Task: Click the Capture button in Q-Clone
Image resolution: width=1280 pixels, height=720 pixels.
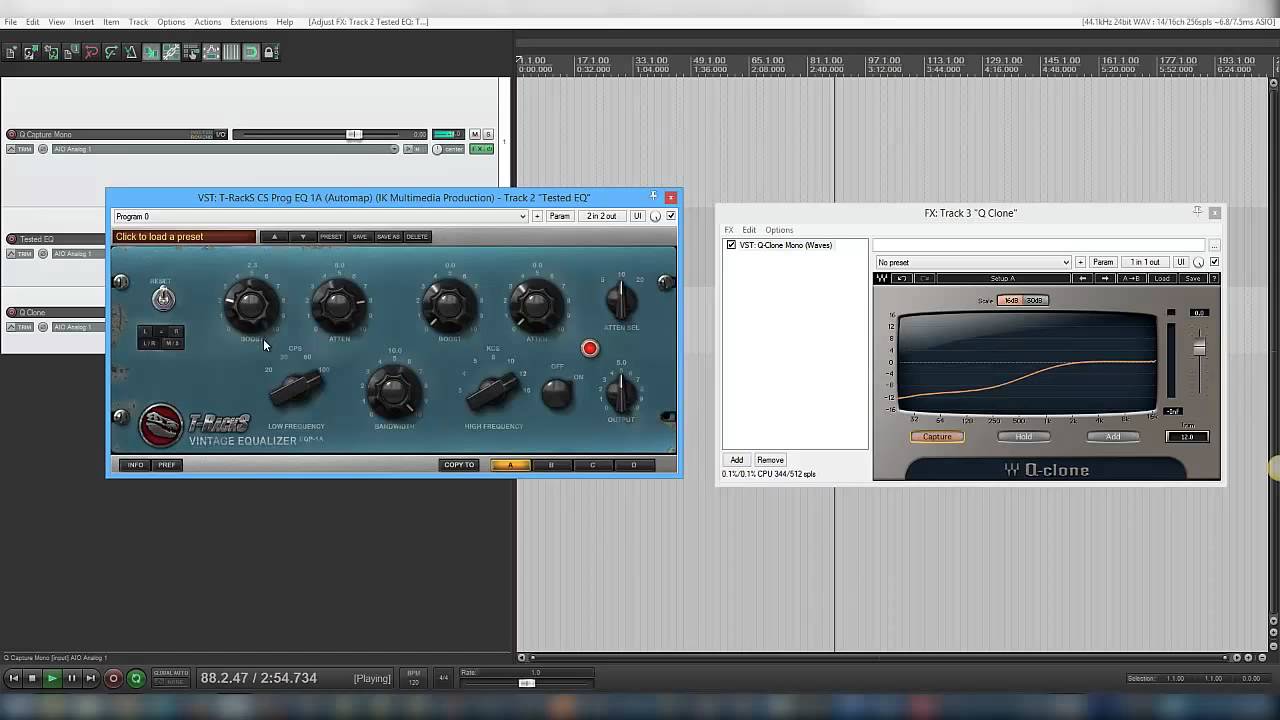Action: tap(937, 437)
